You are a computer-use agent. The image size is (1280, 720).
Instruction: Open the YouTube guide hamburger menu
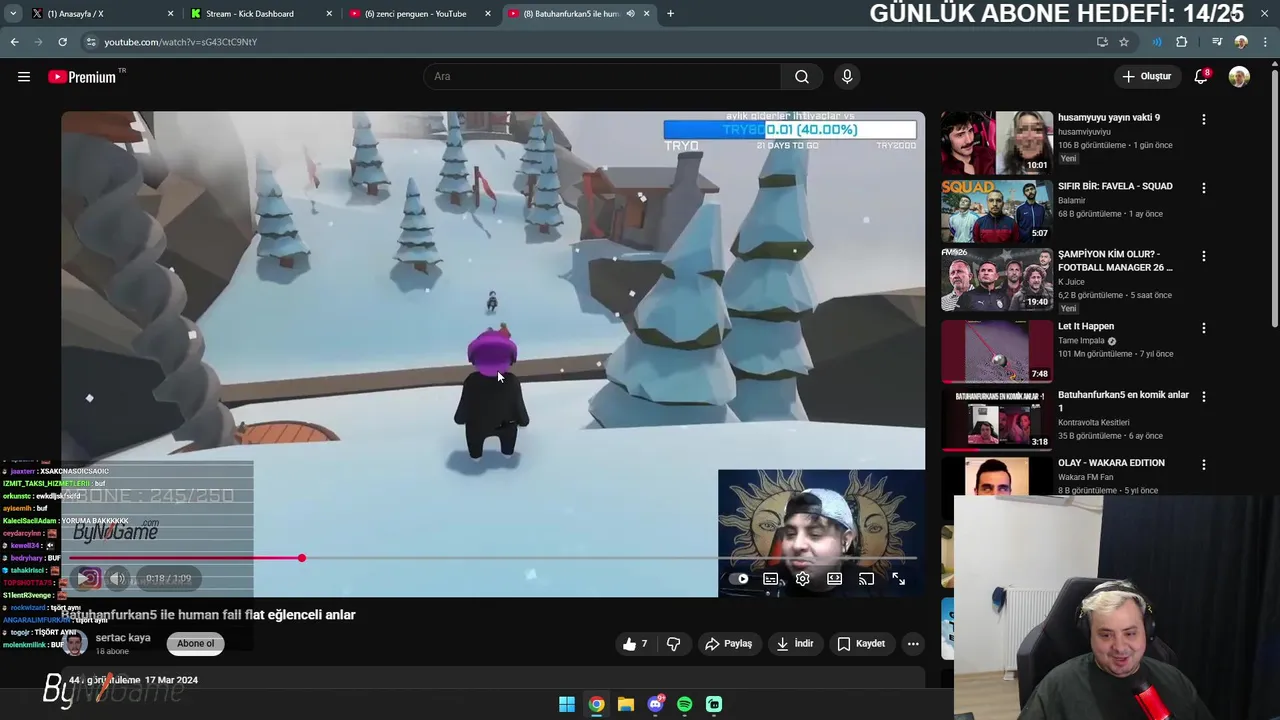click(24, 77)
